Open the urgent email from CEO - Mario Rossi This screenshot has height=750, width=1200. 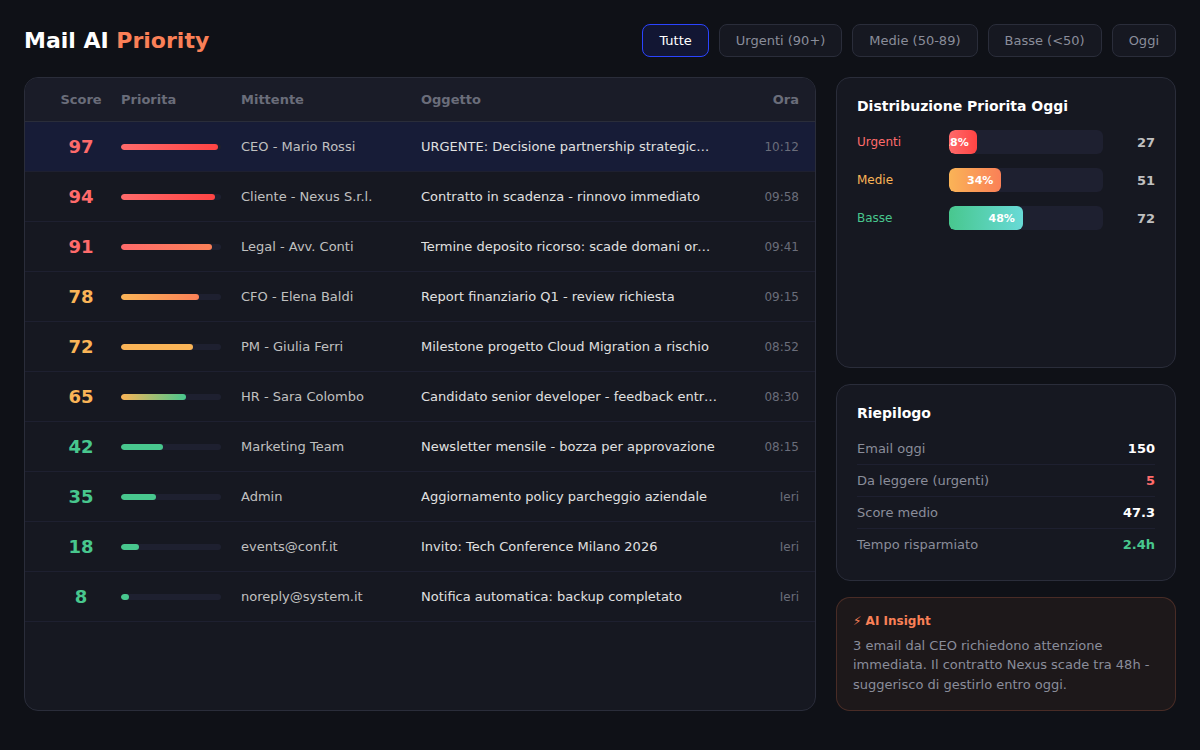[x=420, y=146]
